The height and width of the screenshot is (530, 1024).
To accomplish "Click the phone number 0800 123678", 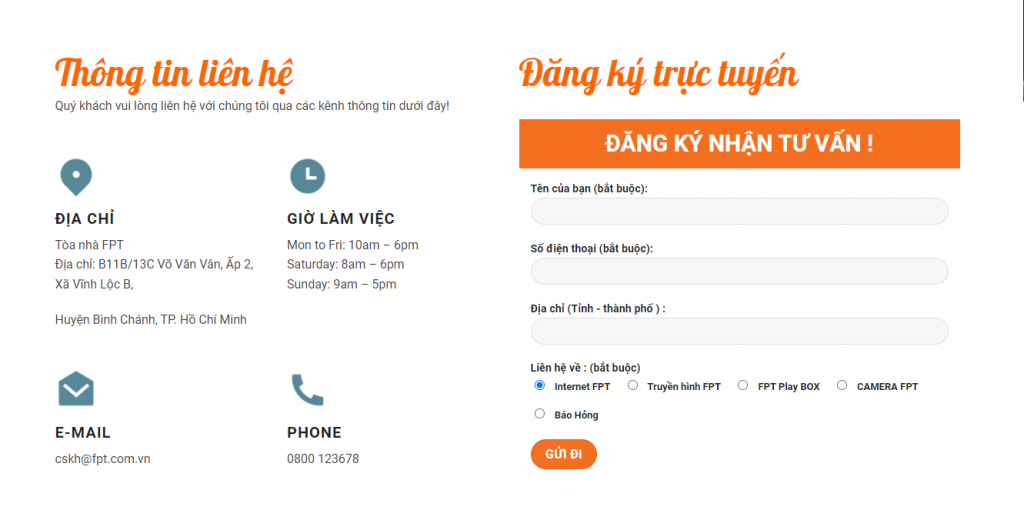I will (x=323, y=459).
